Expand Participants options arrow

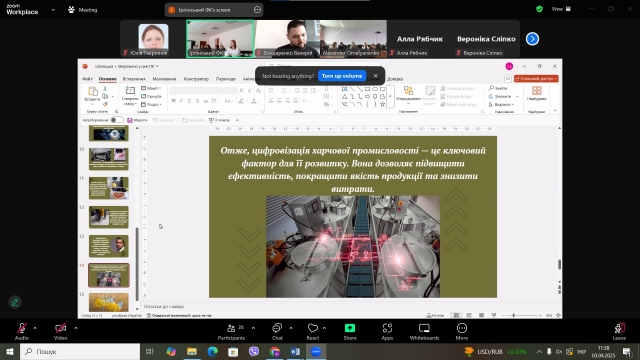[x=253, y=328]
